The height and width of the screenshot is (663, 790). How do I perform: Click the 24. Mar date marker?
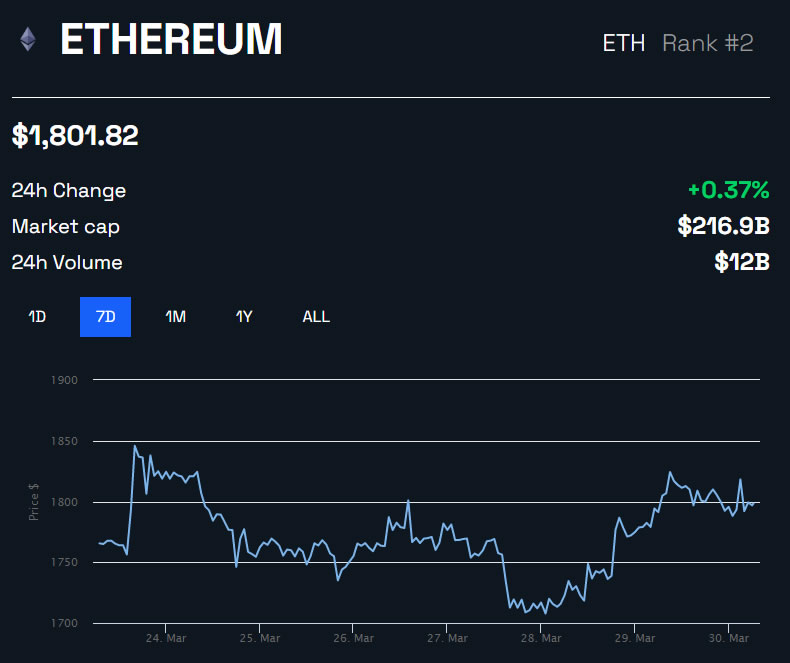click(165, 637)
